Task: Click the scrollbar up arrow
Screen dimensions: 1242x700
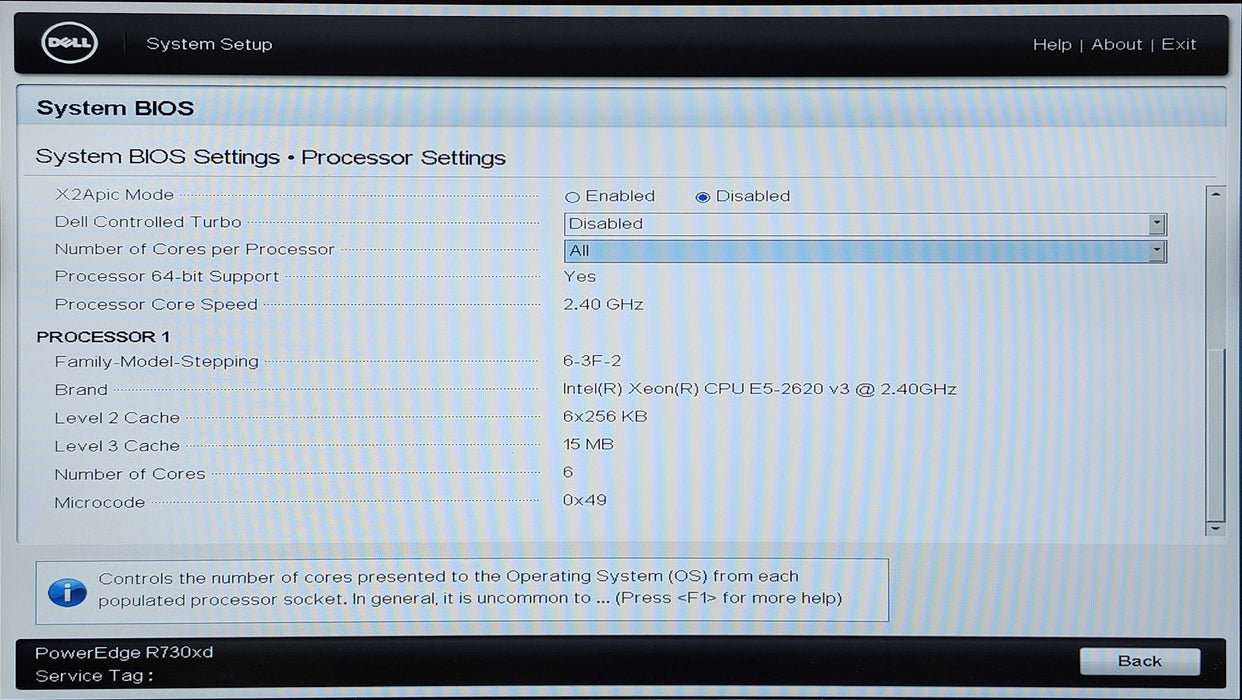Action: 1216,194
